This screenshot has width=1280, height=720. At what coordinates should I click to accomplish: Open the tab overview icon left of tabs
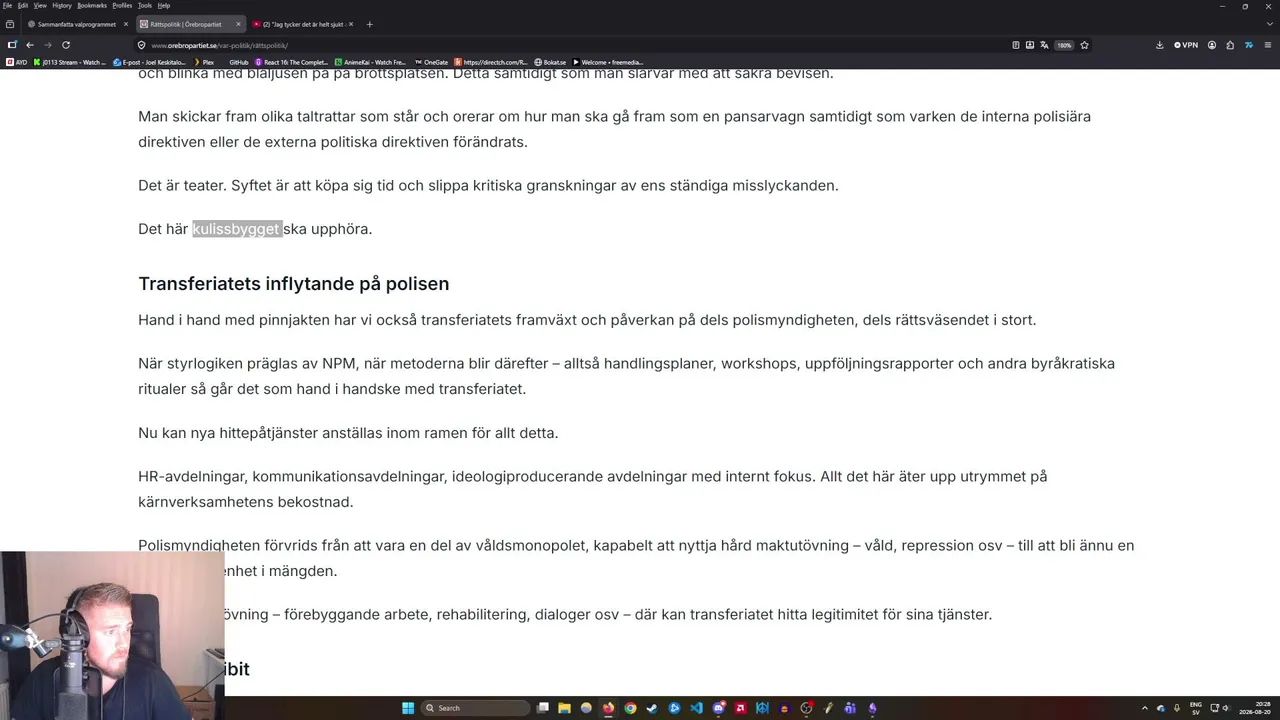(x=10, y=24)
